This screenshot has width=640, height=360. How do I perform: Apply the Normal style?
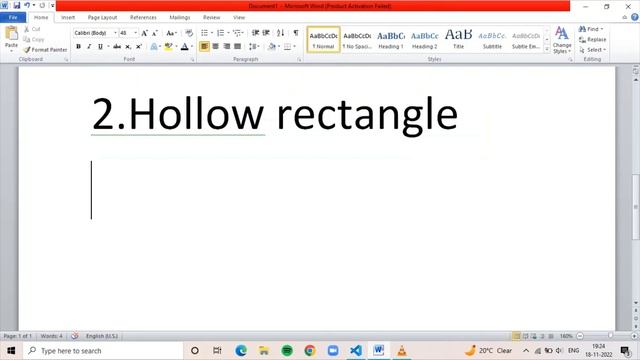pos(323,40)
